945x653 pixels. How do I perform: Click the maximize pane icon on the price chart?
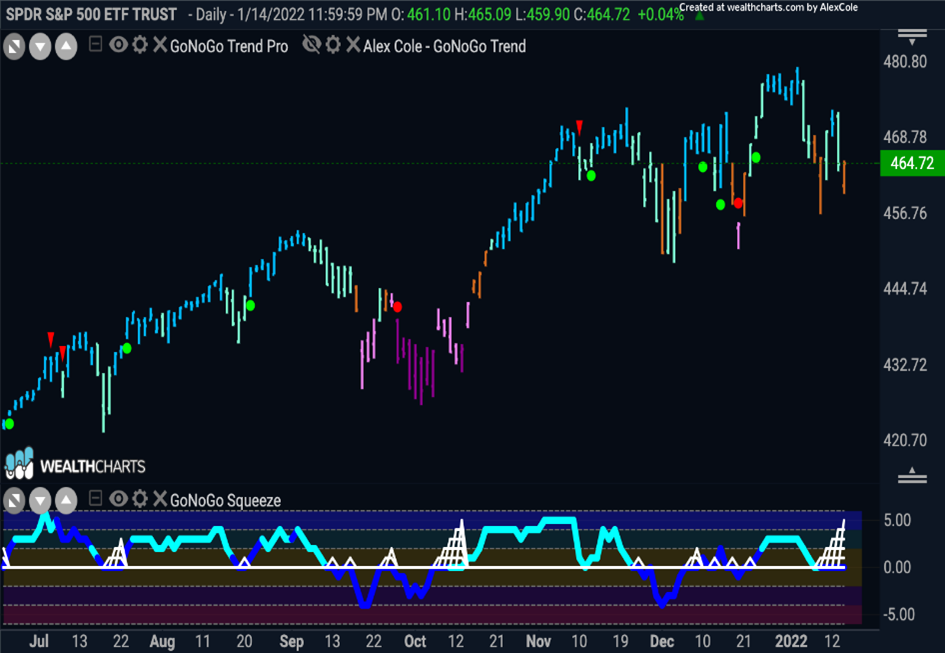click(14, 46)
